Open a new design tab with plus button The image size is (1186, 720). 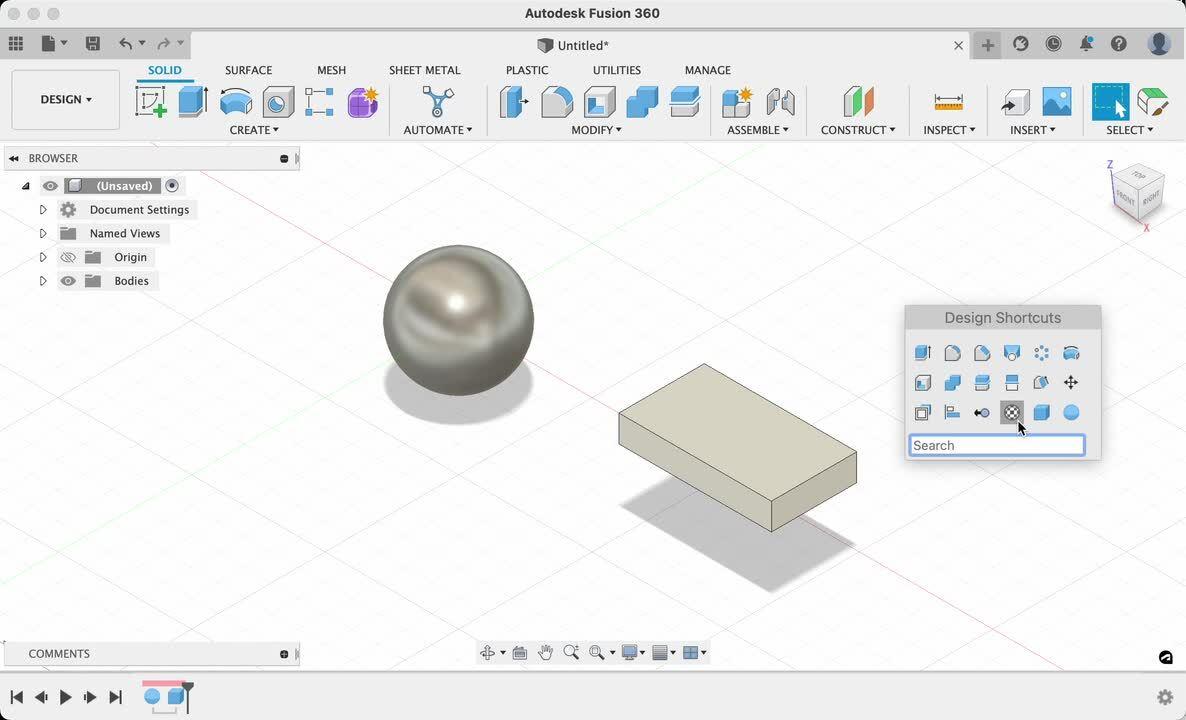(x=987, y=45)
